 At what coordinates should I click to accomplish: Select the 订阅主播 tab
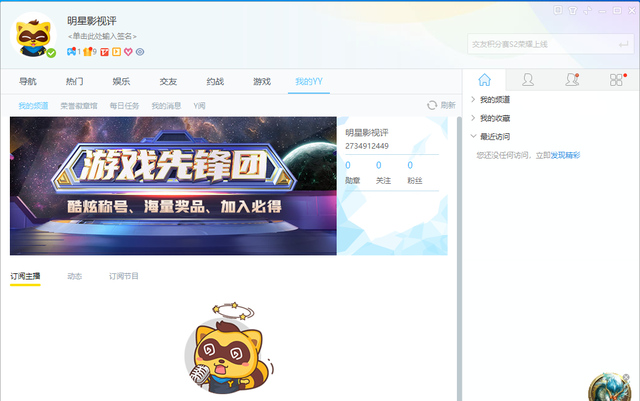pos(25,276)
